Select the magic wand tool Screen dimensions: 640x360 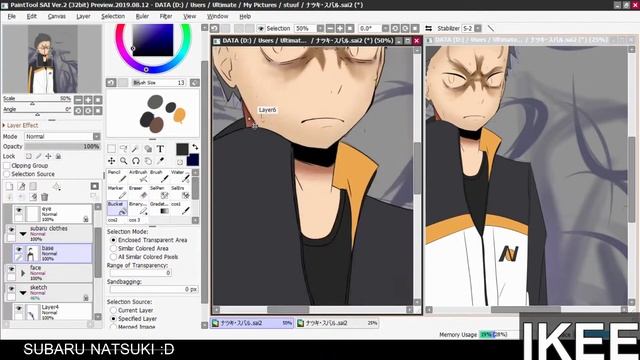[136, 149]
